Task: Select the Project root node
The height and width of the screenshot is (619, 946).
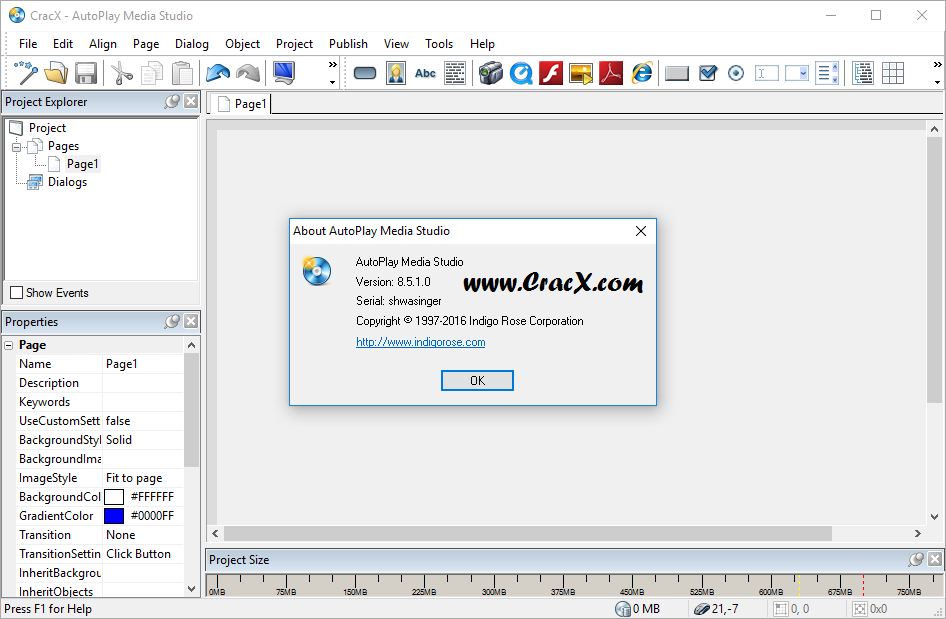Action: (47, 128)
